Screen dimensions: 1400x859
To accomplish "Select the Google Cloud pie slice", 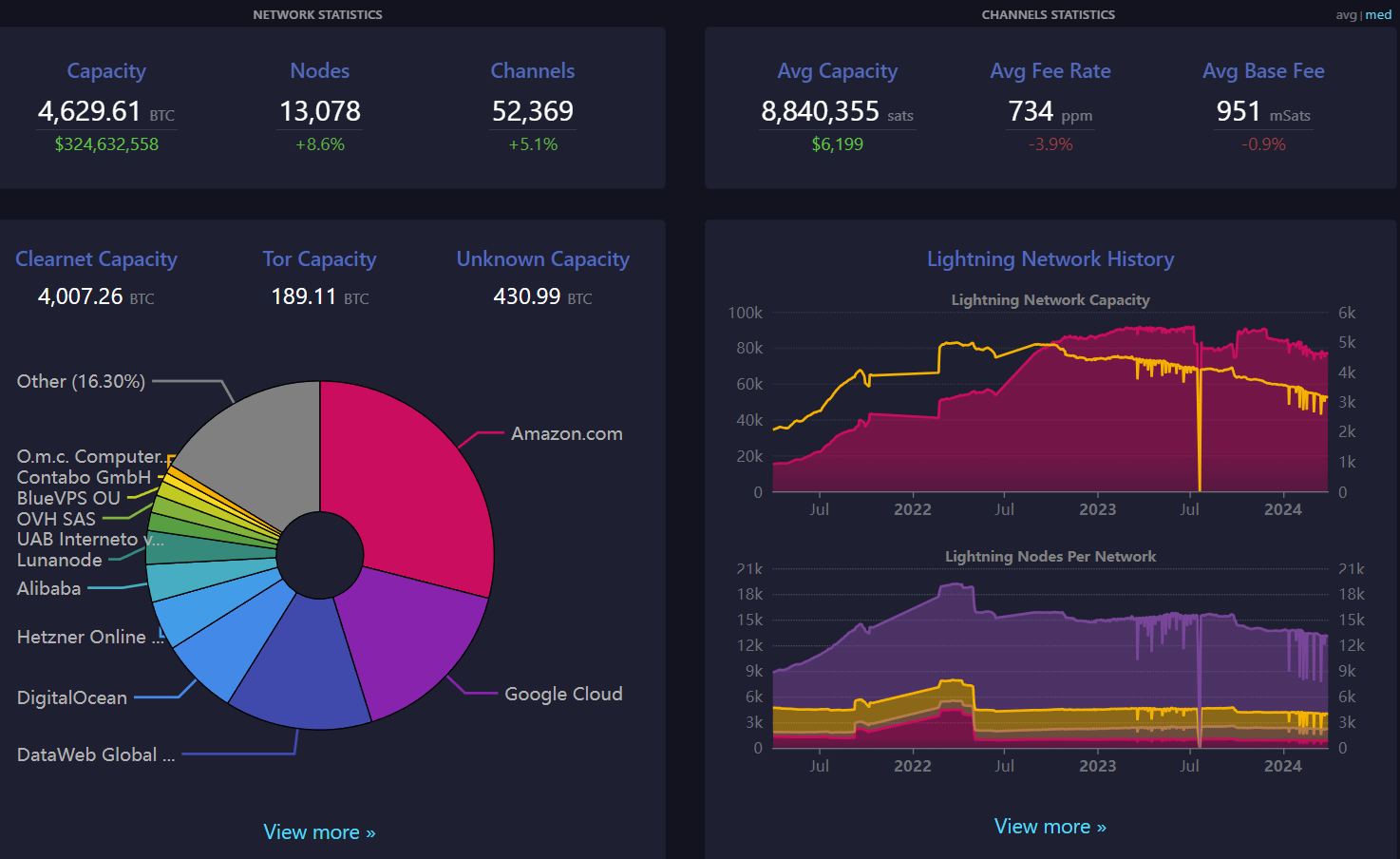I will point(413,641).
